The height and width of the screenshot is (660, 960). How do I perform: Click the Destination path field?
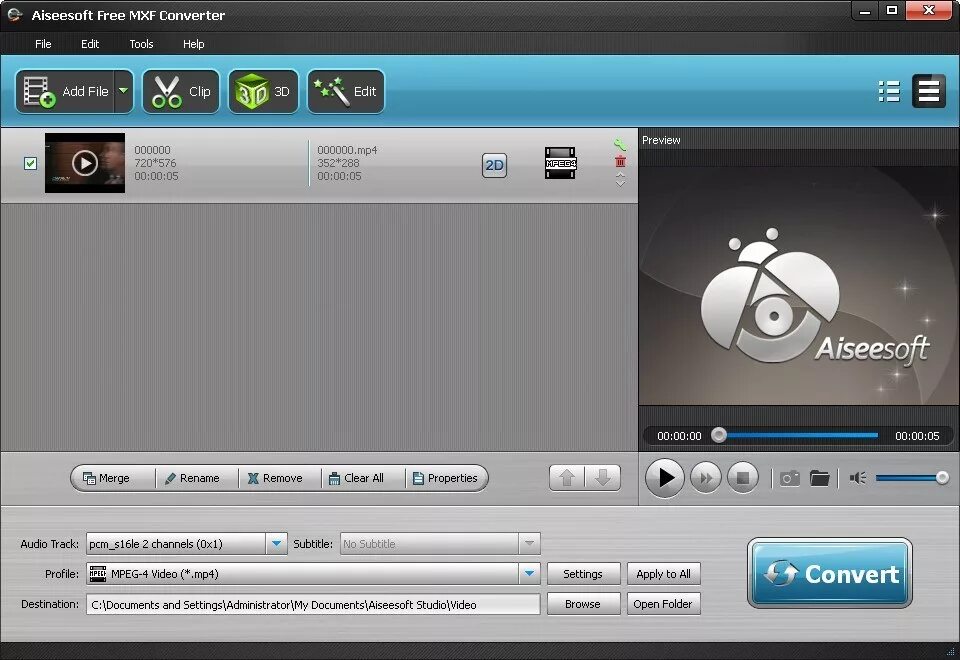313,604
